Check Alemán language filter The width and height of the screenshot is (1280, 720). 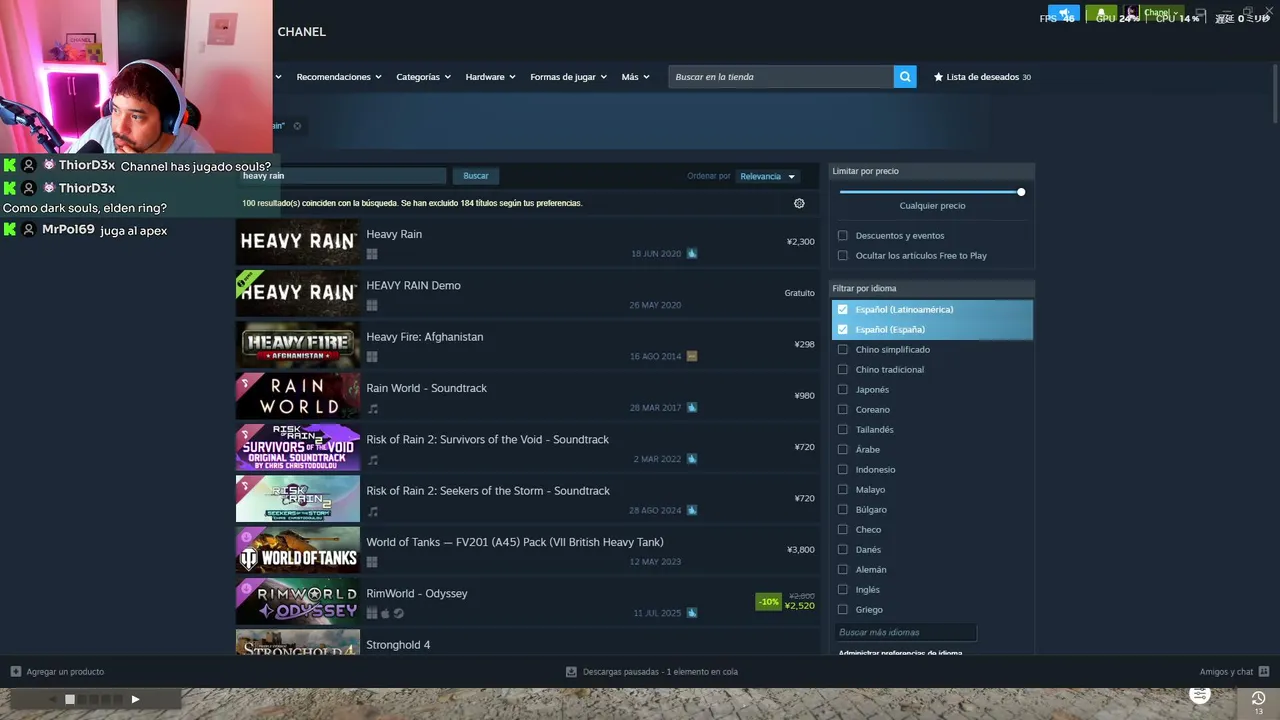[843, 570]
